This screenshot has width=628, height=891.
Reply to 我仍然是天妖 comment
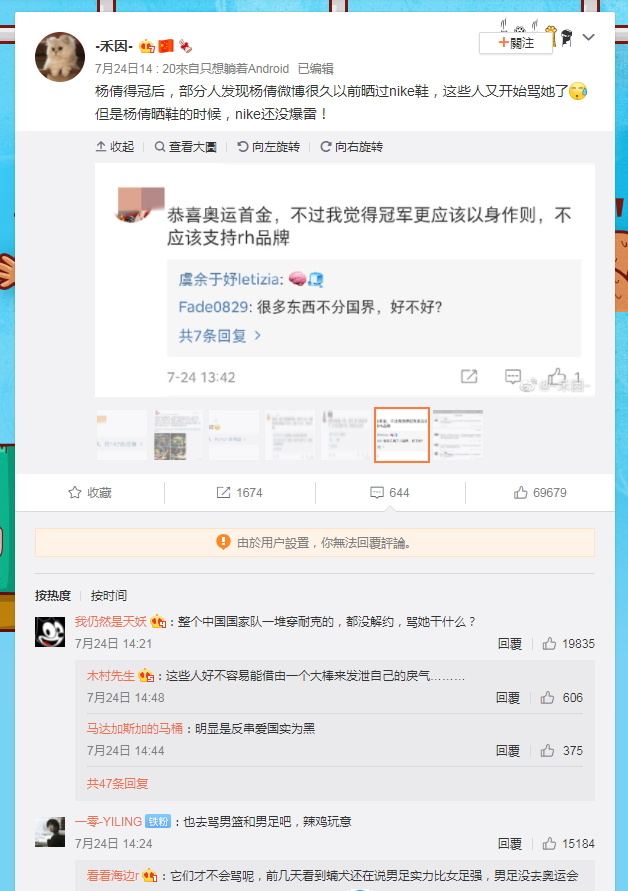coord(509,644)
